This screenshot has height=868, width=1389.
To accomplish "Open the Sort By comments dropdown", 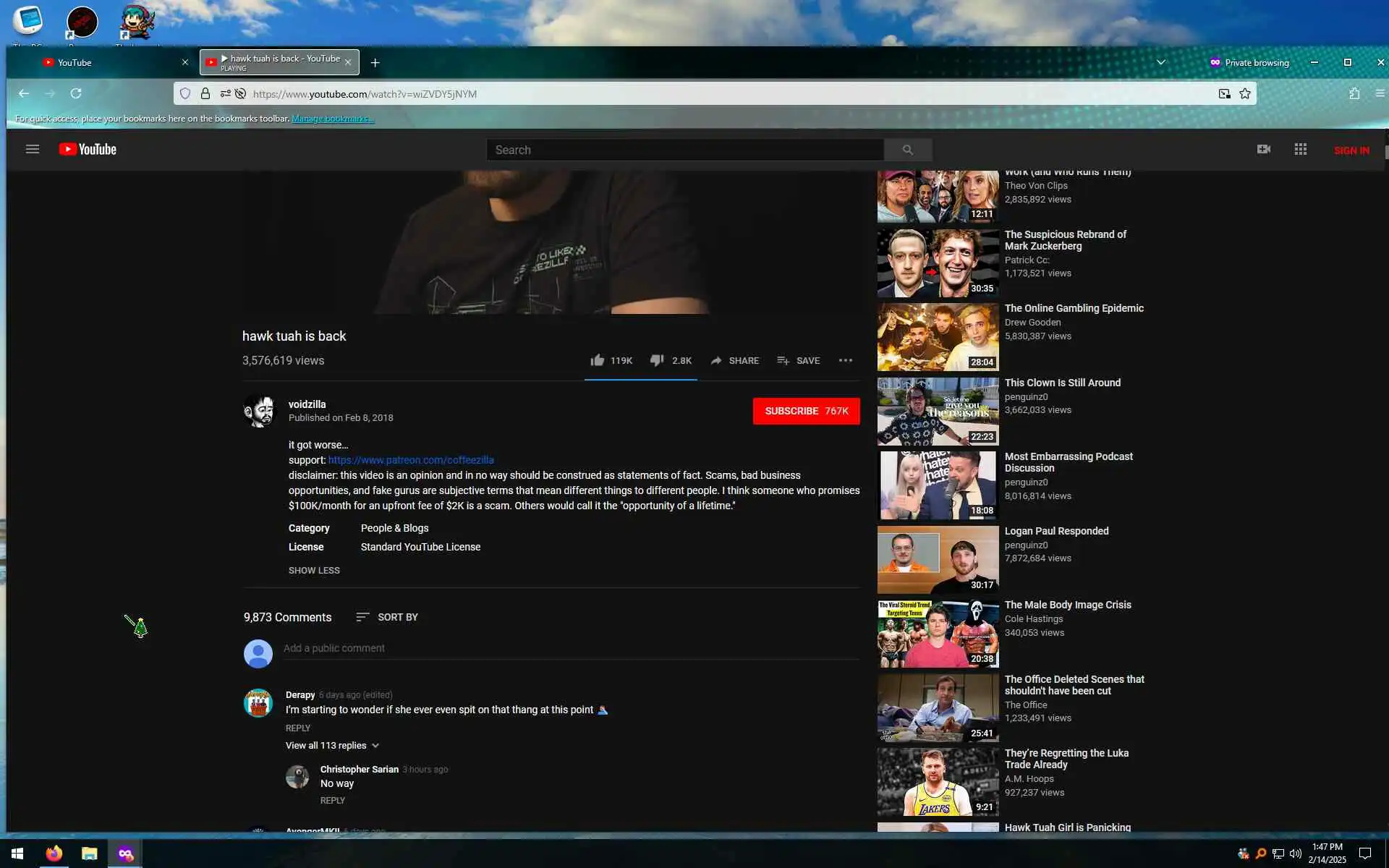I will pyautogui.click(x=387, y=617).
